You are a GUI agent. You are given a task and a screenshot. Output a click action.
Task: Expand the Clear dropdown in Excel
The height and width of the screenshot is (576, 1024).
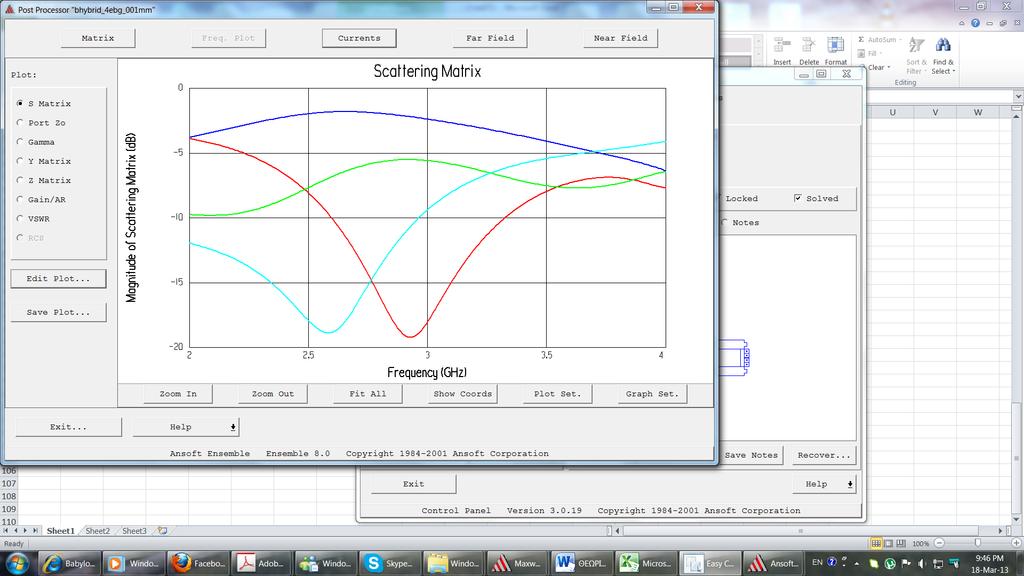pos(889,67)
